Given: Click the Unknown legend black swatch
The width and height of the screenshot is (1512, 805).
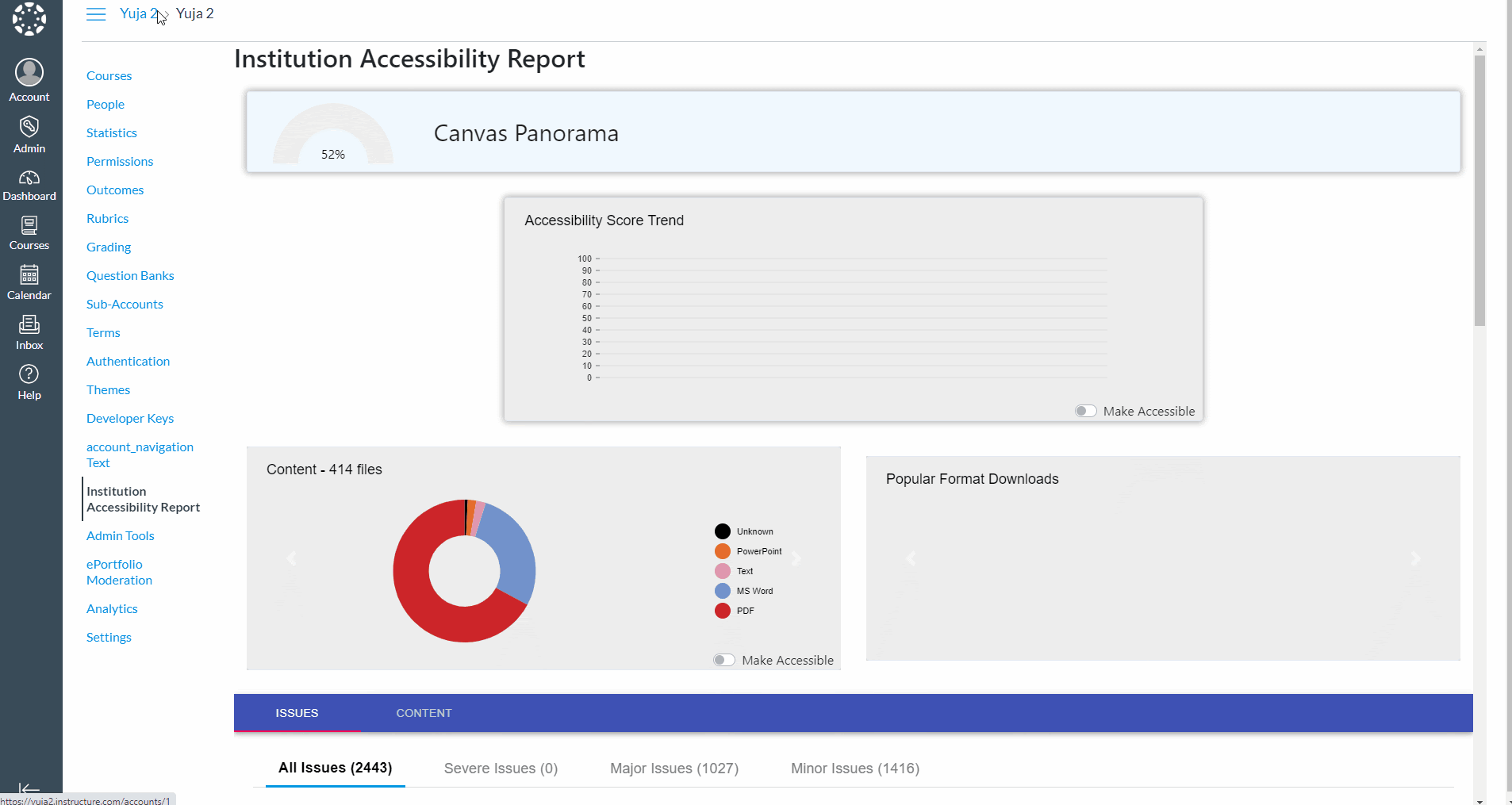Looking at the screenshot, I should 723,531.
